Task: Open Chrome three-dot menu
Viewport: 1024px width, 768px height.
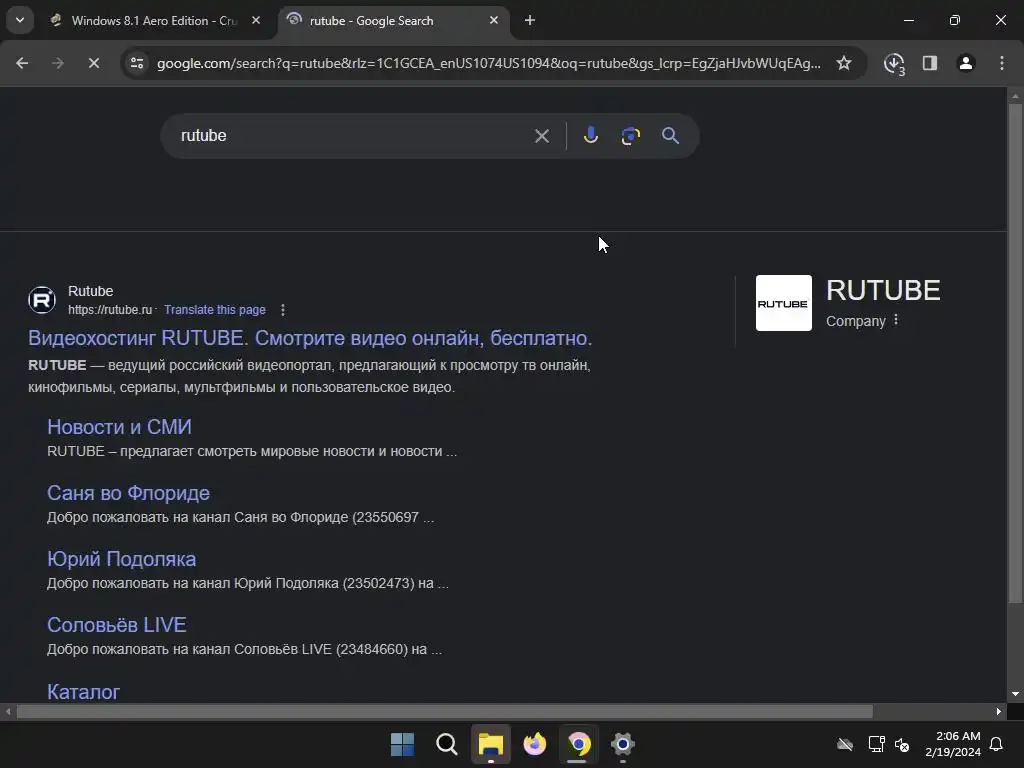Action: 1002,63
